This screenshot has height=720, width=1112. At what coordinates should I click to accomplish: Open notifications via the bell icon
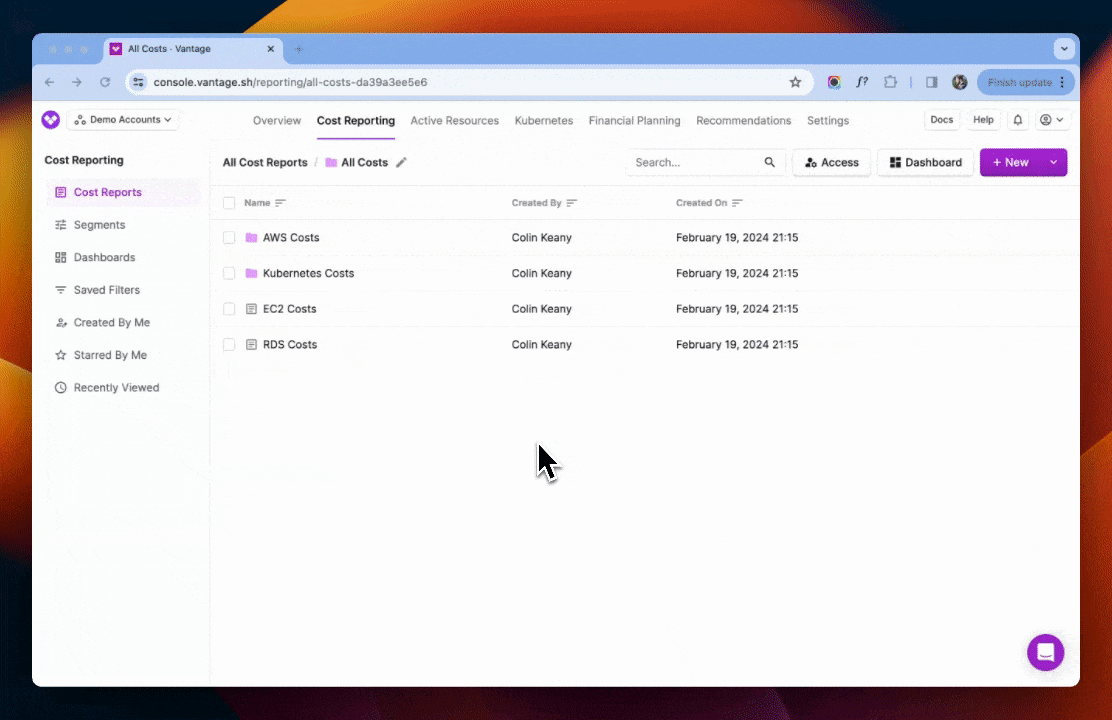click(1018, 119)
